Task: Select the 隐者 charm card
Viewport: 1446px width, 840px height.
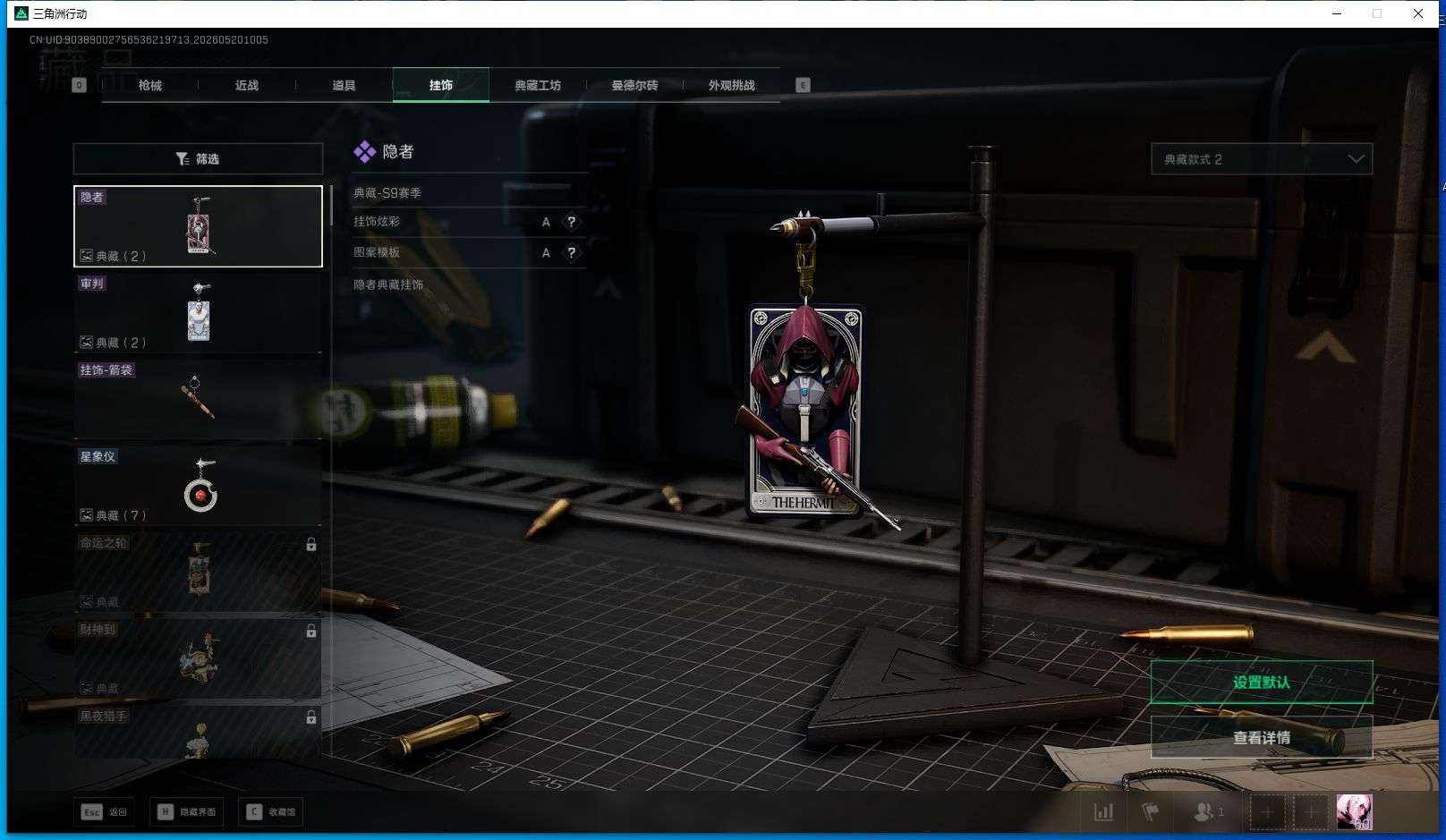Action: tap(198, 226)
